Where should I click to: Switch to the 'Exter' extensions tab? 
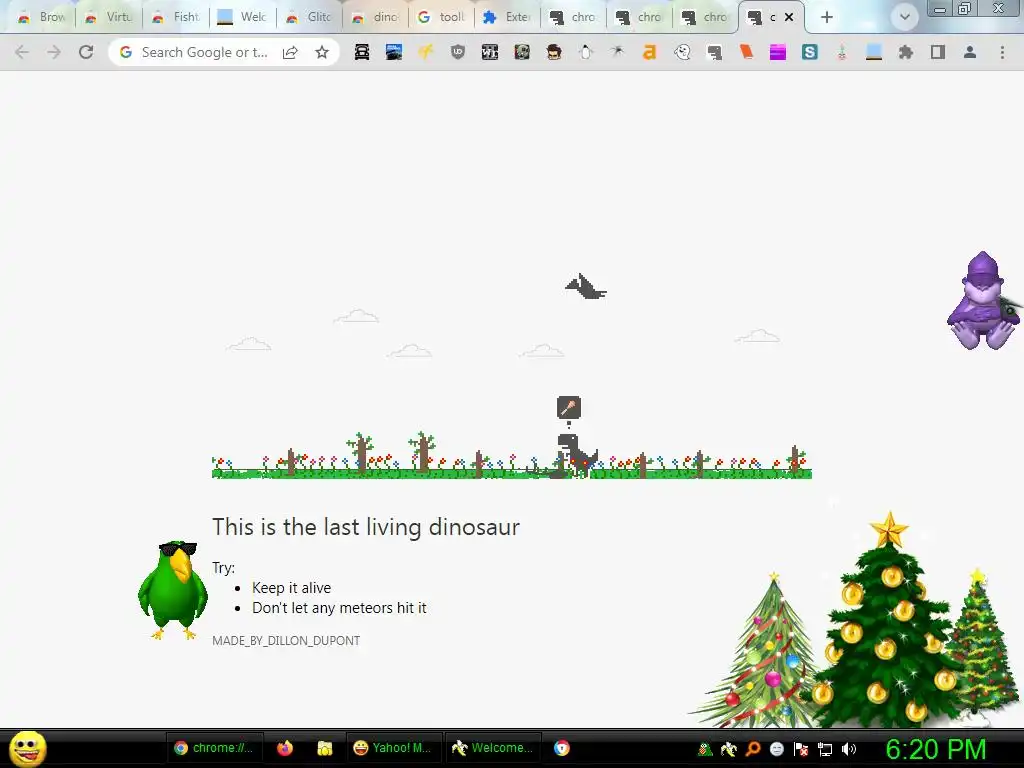tap(508, 17)
